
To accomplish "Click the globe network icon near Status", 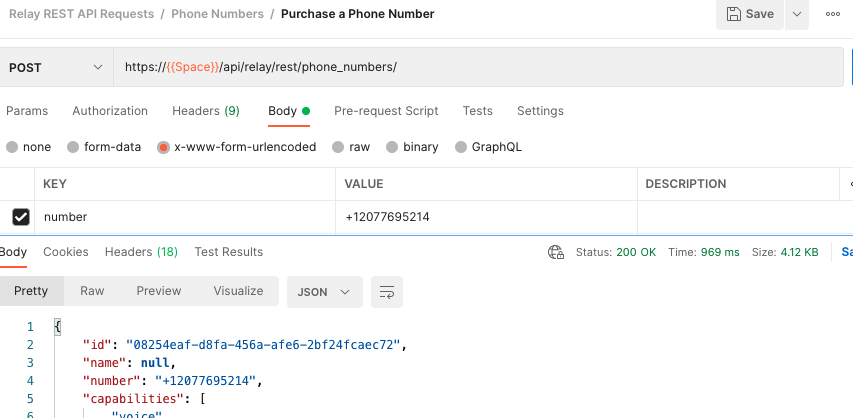I will [x=556, y=252].
